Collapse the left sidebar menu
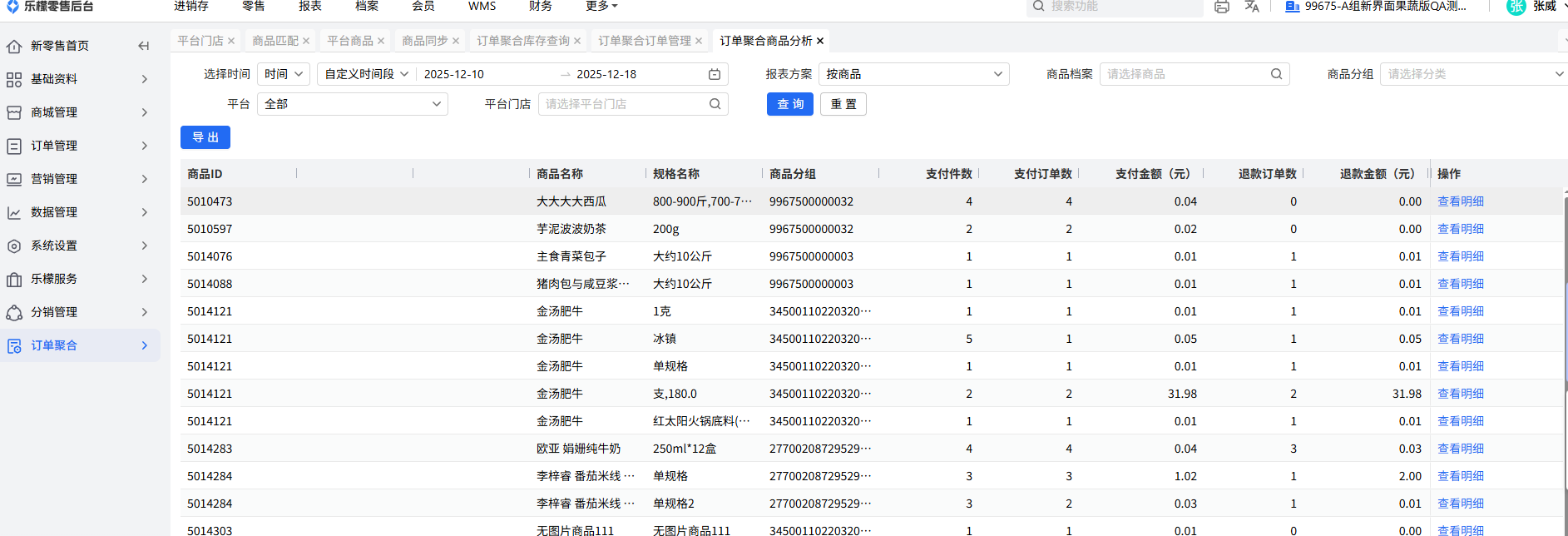This screenshot has height=536, width=1568. point(144,46)
